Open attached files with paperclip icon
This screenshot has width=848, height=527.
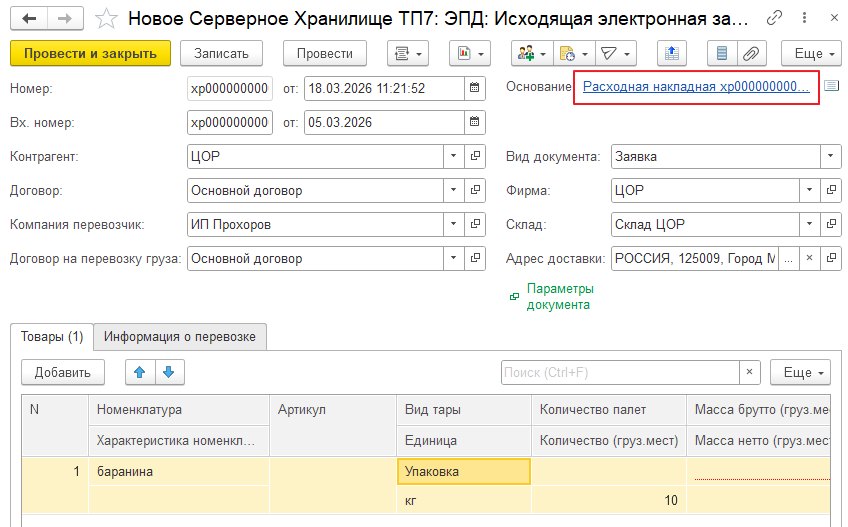click(x=751, y=54)
